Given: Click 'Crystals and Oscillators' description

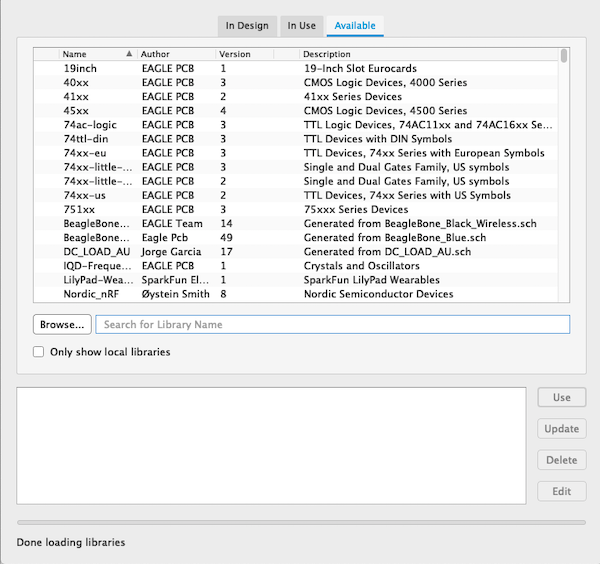Looking at the screenshot, I should 362,266.
